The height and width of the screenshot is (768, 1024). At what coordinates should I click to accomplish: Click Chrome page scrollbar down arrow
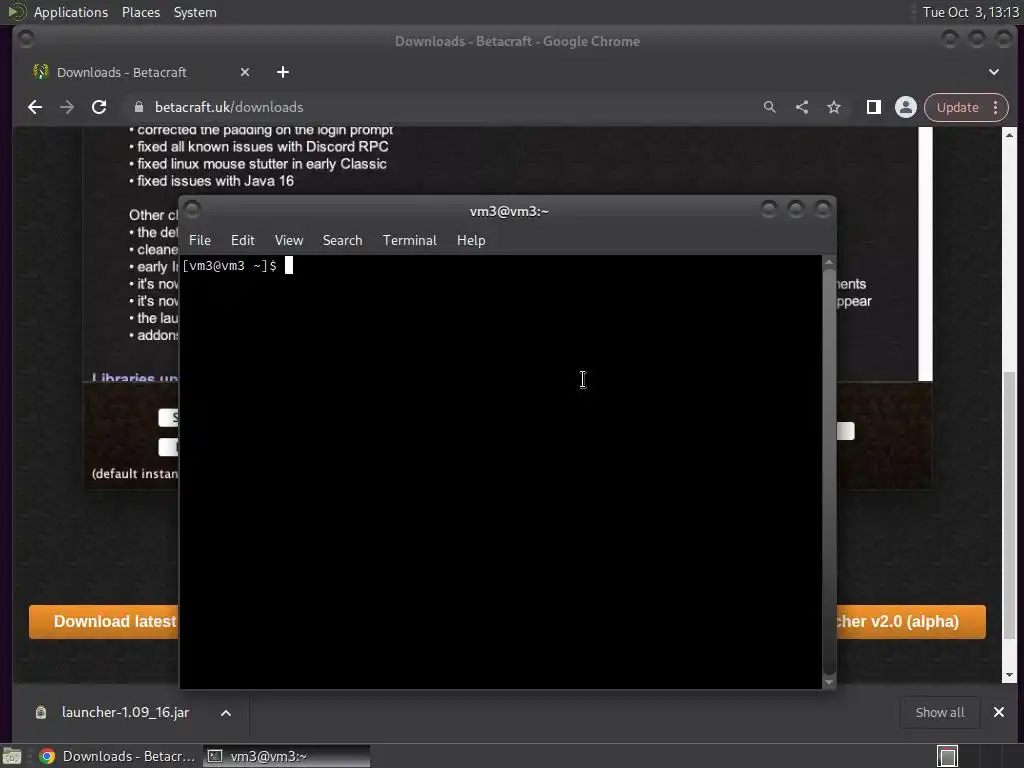click(1009, 675)
